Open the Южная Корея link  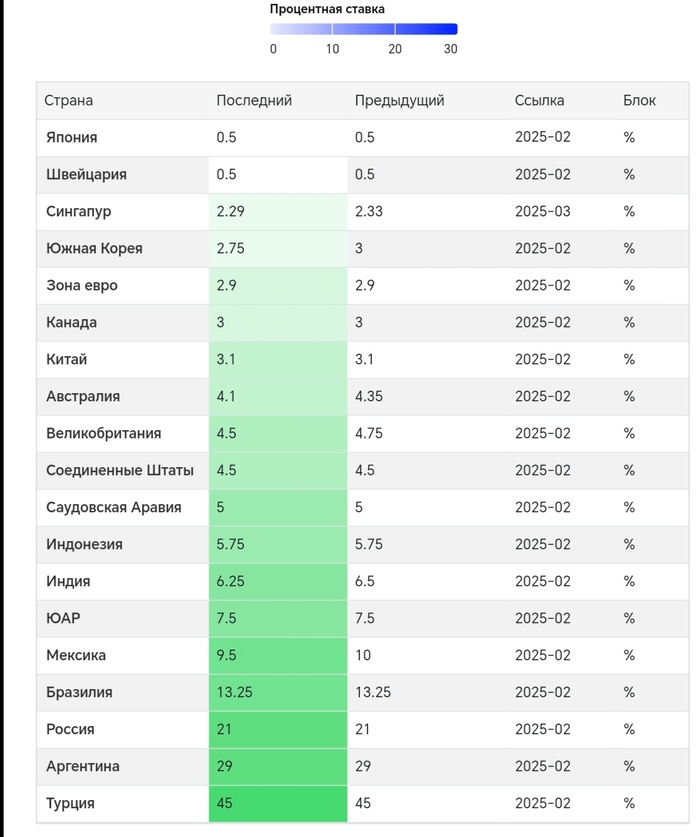click(x=94, y=248)
